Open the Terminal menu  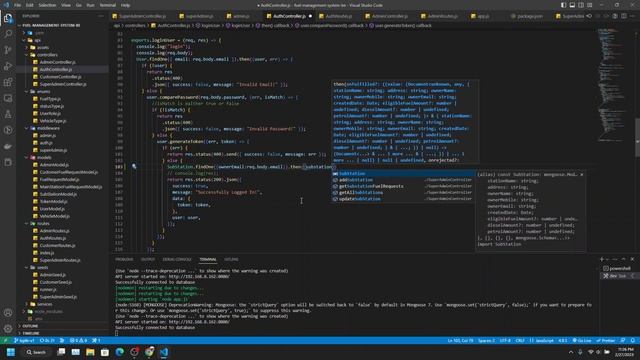point(107,5)
